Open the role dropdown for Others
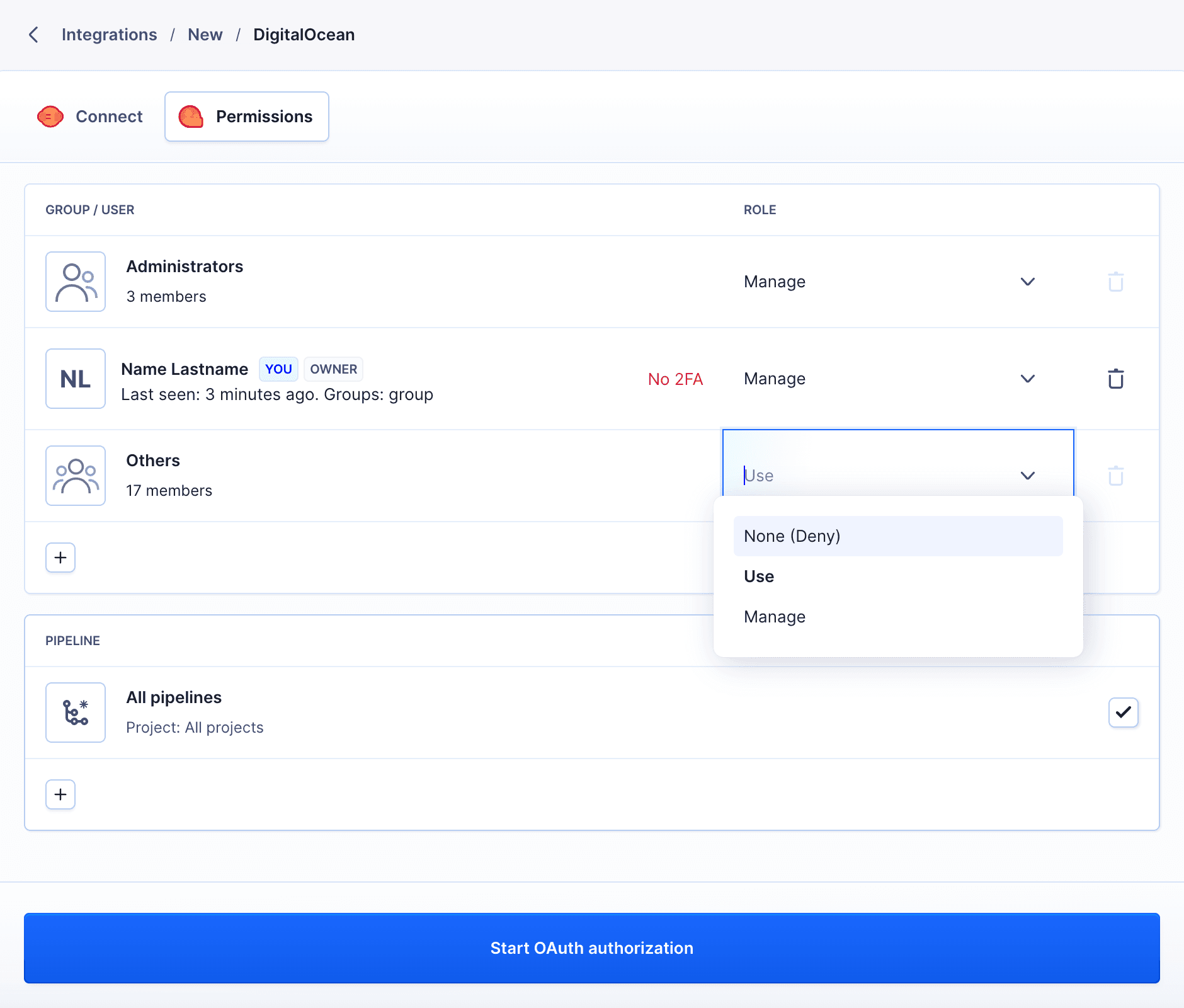The image size is (1184, 1008). [1027, 476]
